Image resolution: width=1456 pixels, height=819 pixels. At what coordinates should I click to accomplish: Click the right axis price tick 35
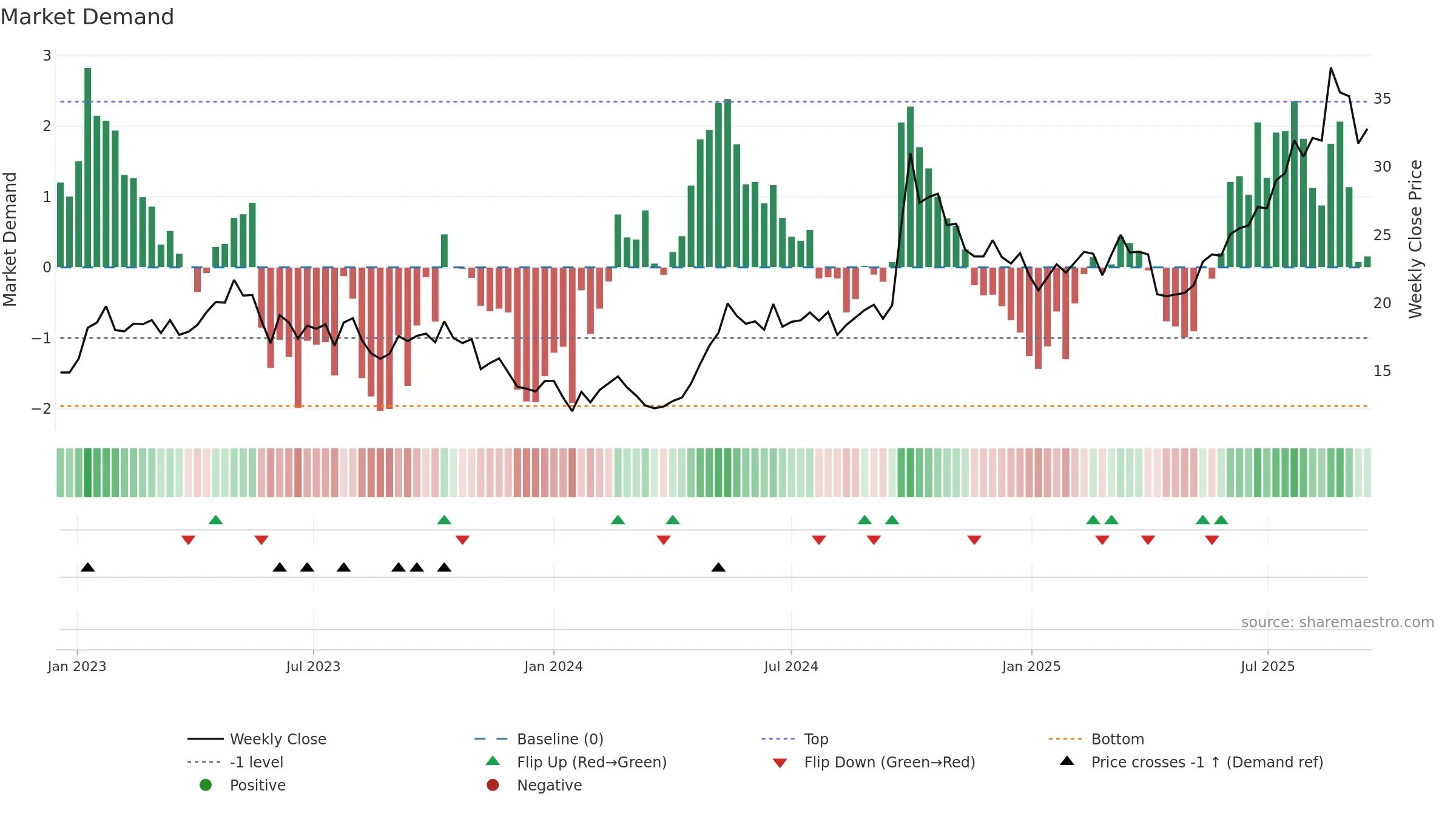pos(1383,99)
